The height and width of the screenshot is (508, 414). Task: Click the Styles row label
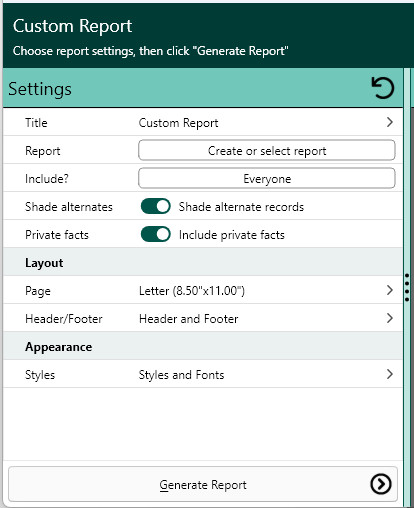(40, 375)
